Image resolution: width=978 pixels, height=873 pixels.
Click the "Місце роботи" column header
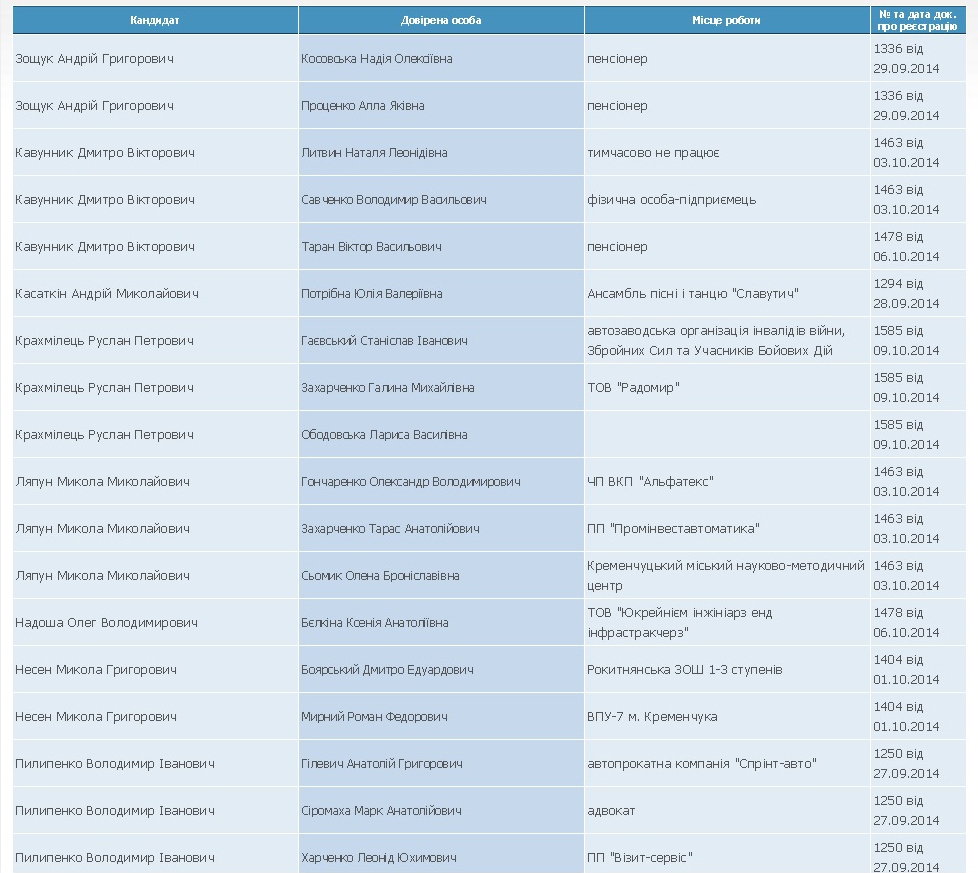[726, 20]
